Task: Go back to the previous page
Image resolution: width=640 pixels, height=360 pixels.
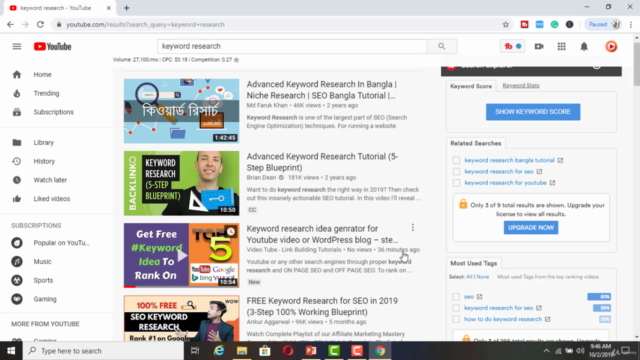Action: [x=10, y=24]
